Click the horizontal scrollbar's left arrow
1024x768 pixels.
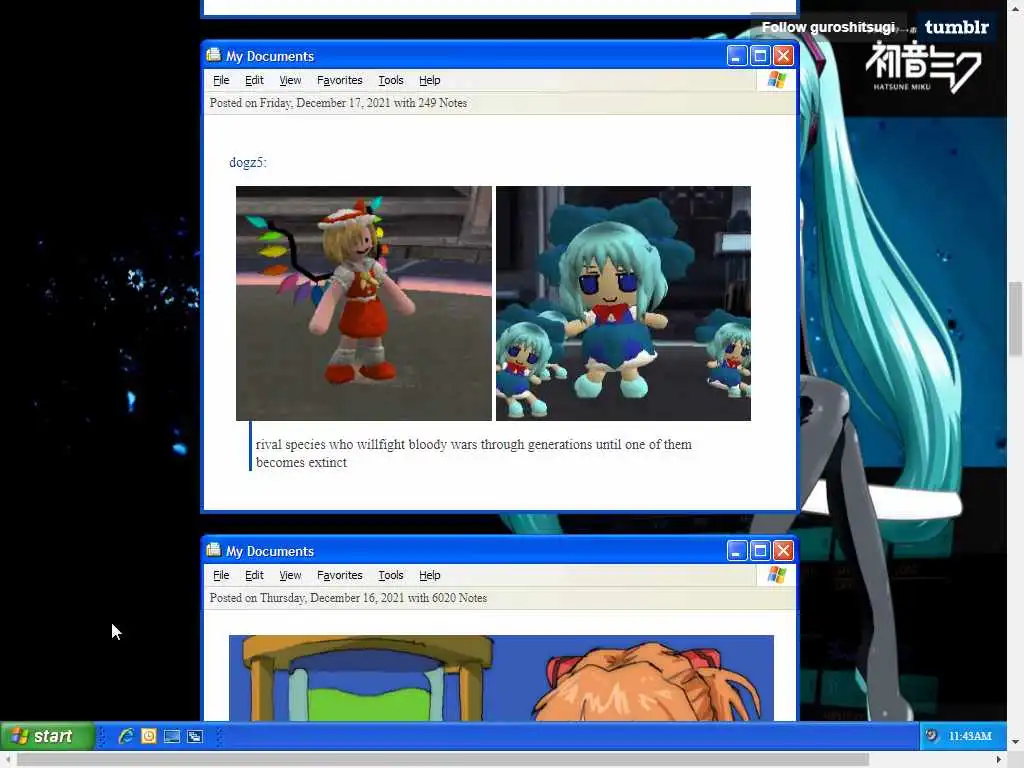tap(7, 760)
